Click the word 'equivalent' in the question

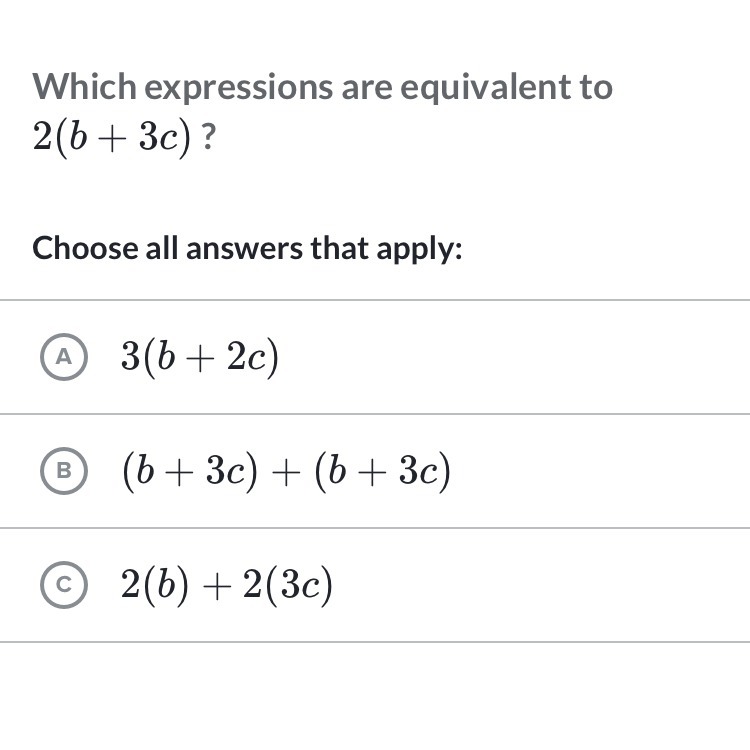485,88
